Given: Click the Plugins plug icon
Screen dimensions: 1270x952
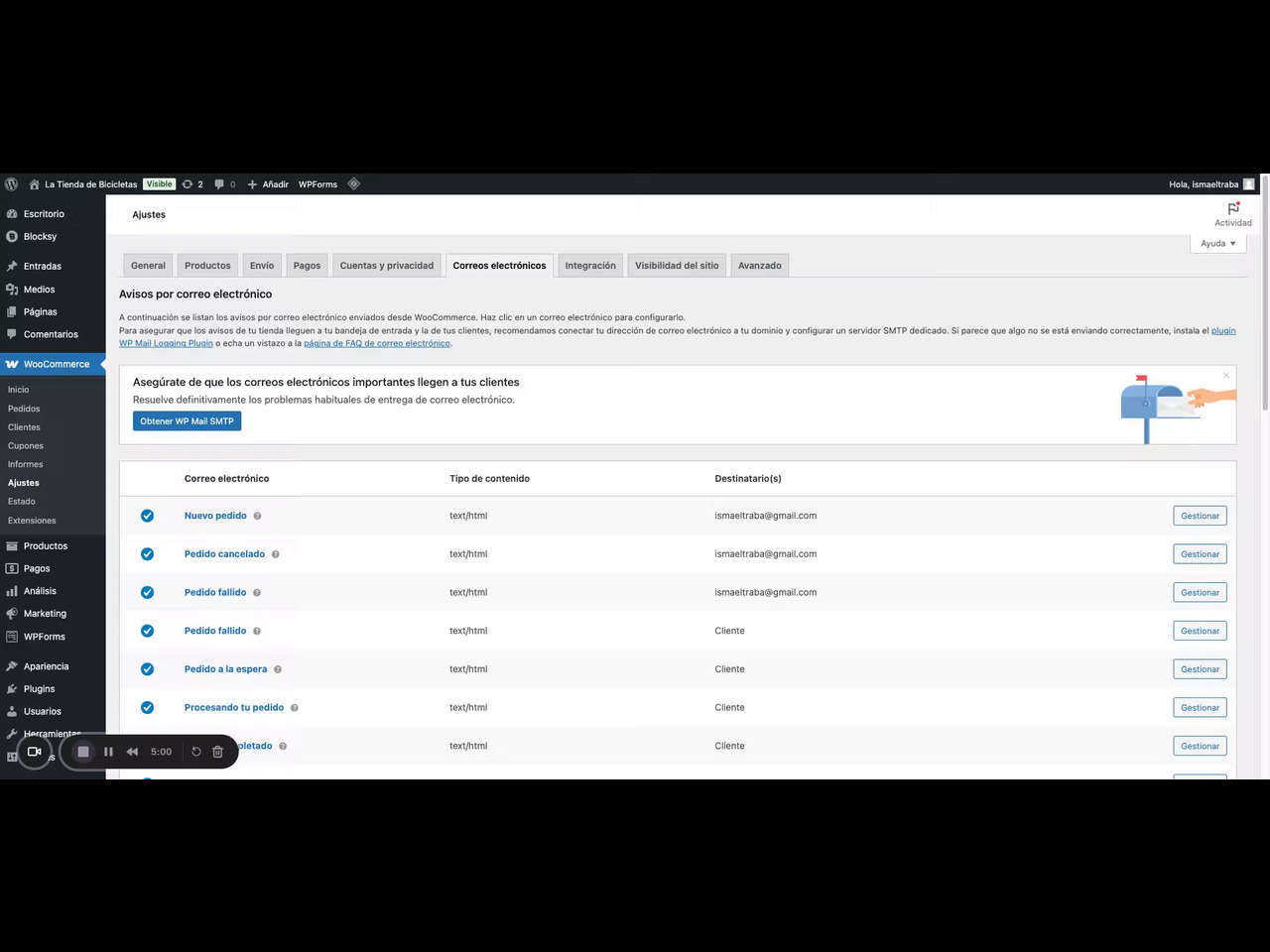Looking at the screenshot, I should click(12, 689).
